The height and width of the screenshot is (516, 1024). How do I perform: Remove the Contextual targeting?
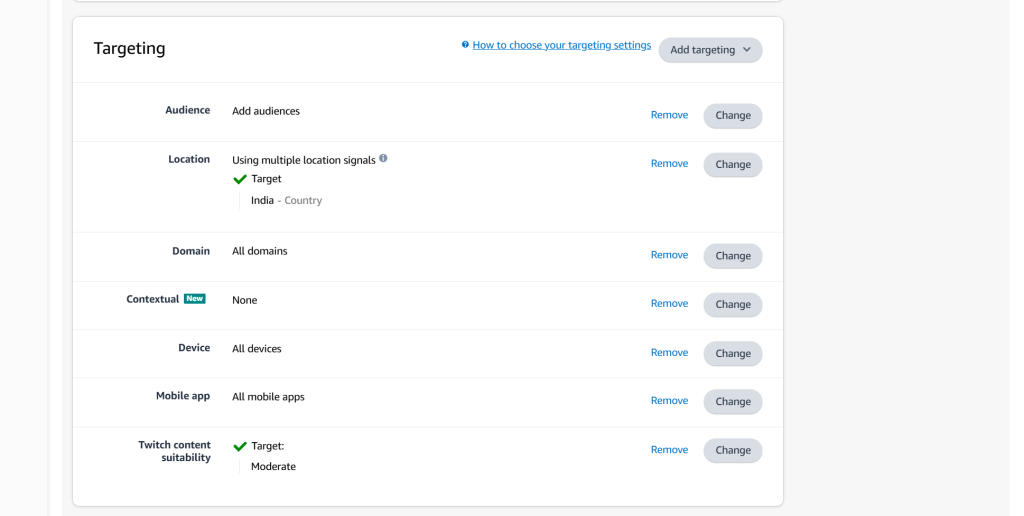(669, 303)
